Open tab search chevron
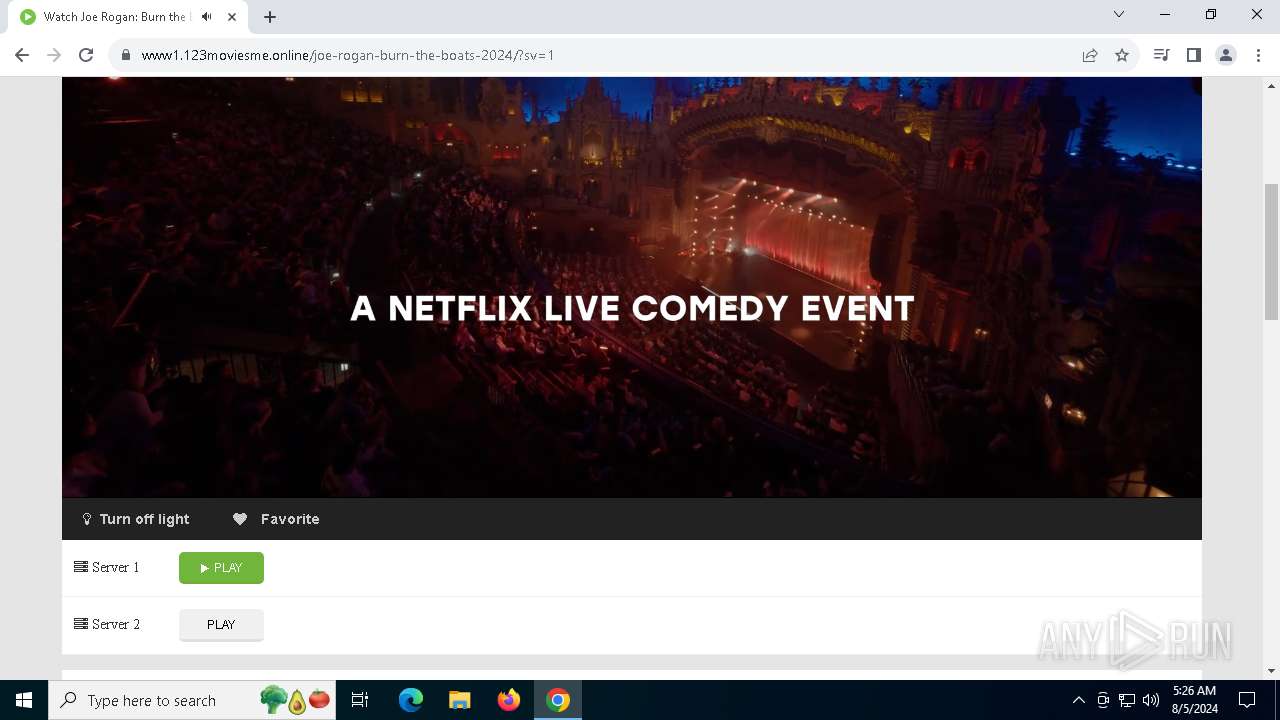The image size is (1280, 720). tap(1119, 14)
